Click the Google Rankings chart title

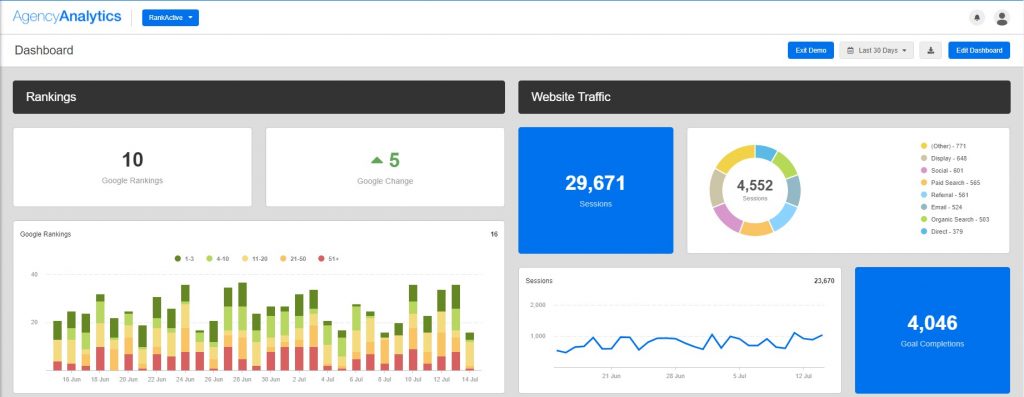click(46, 234)
